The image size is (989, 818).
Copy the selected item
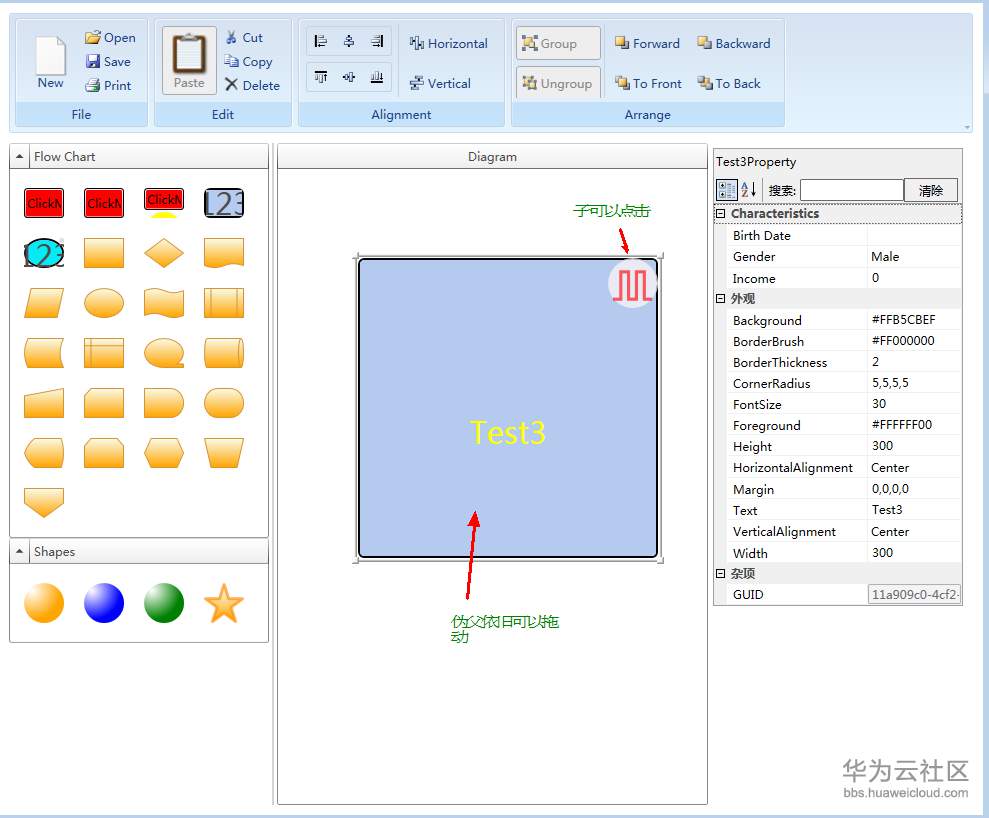coord(249,62)
